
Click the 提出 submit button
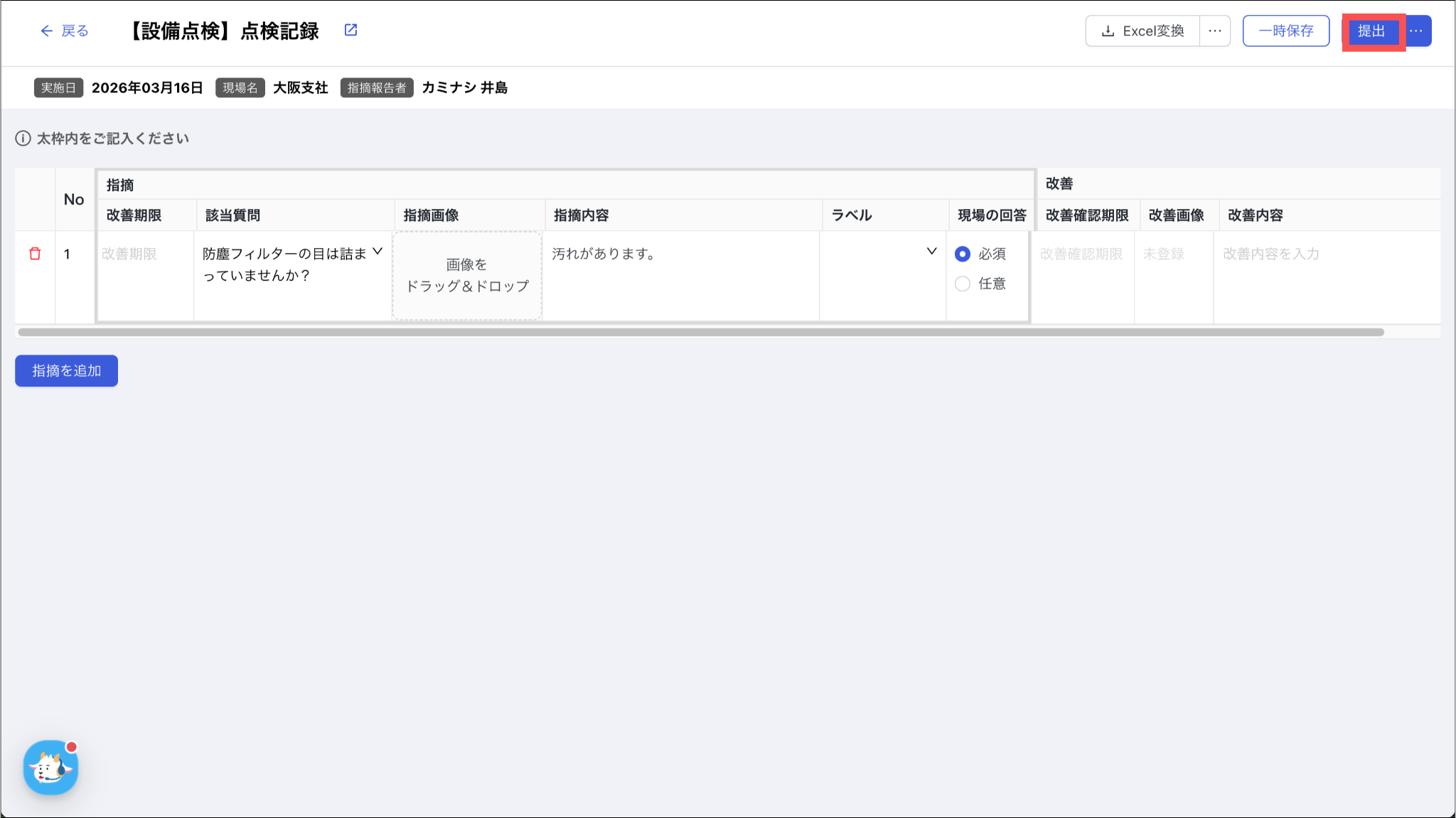pos(1371,31)
